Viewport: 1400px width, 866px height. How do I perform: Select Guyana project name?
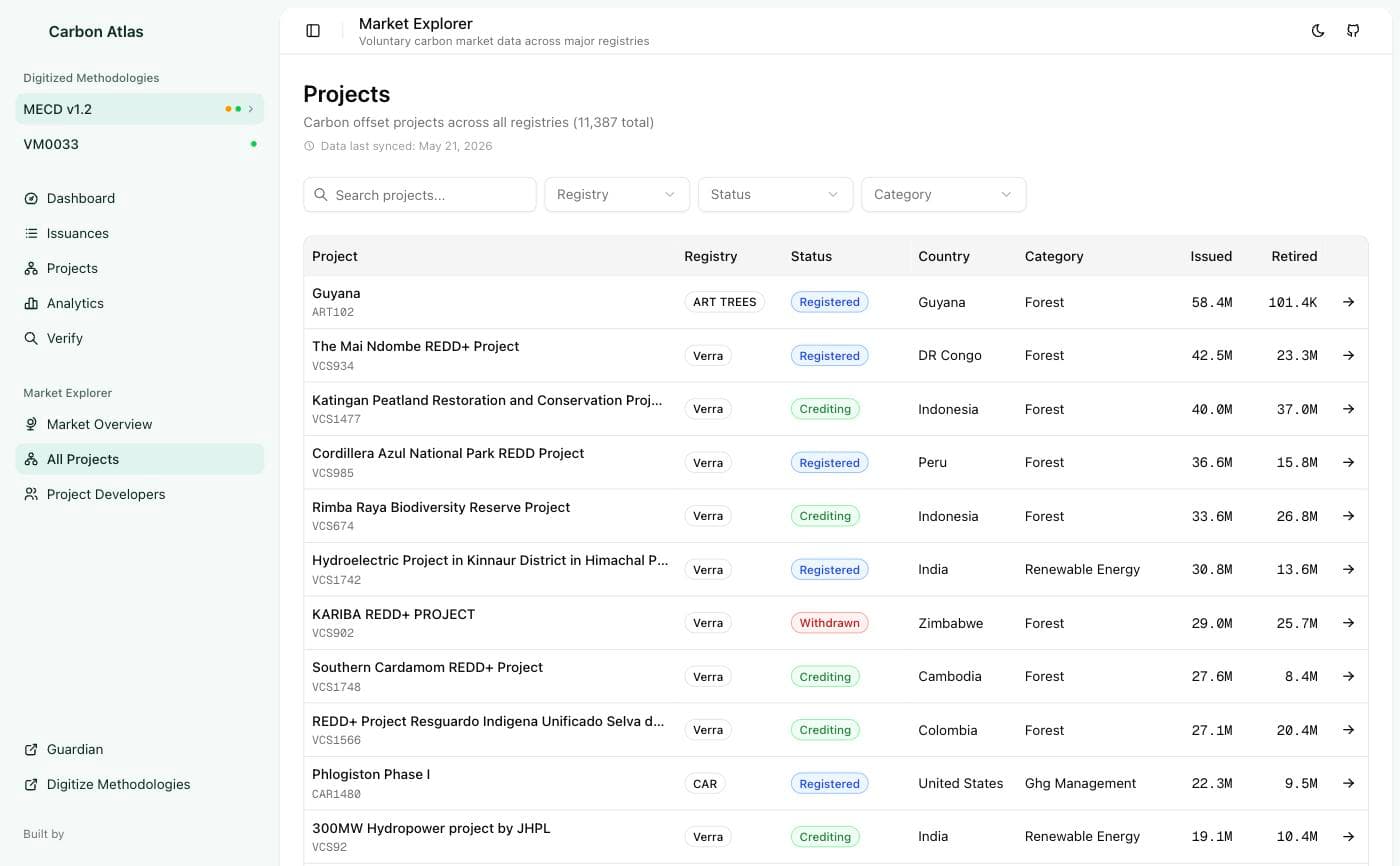point(336,293)
